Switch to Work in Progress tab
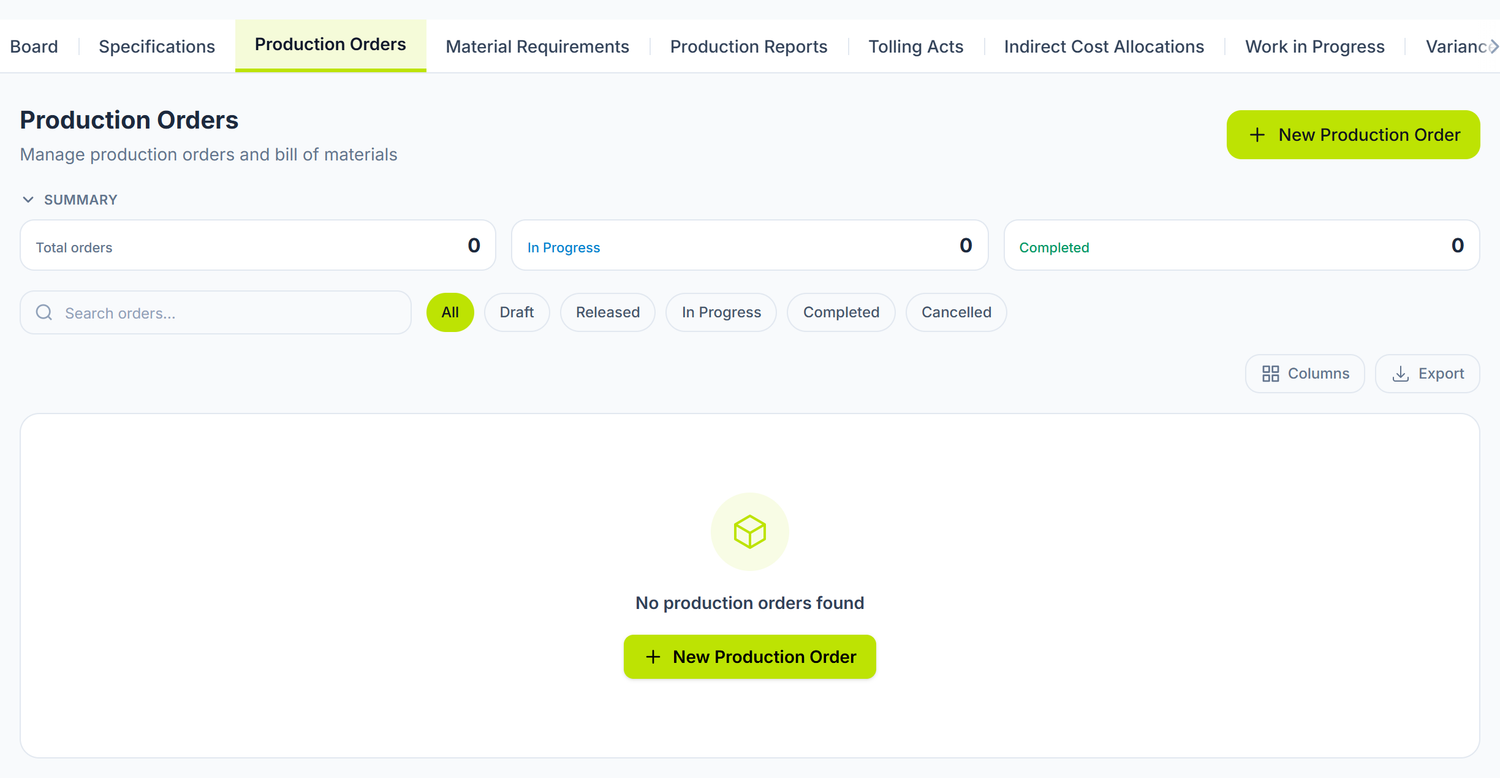This screenshot has height=778, width=1500. (1315, 47)
